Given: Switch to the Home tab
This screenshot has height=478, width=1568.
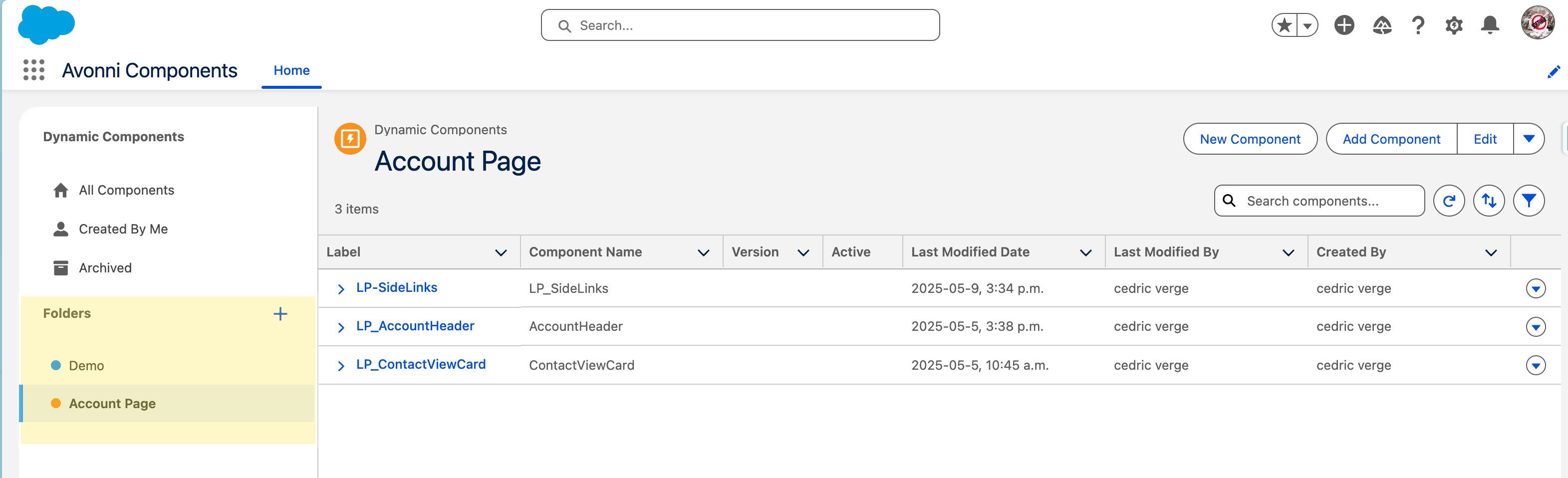Looking at the screenshot, I should [291, 71].
